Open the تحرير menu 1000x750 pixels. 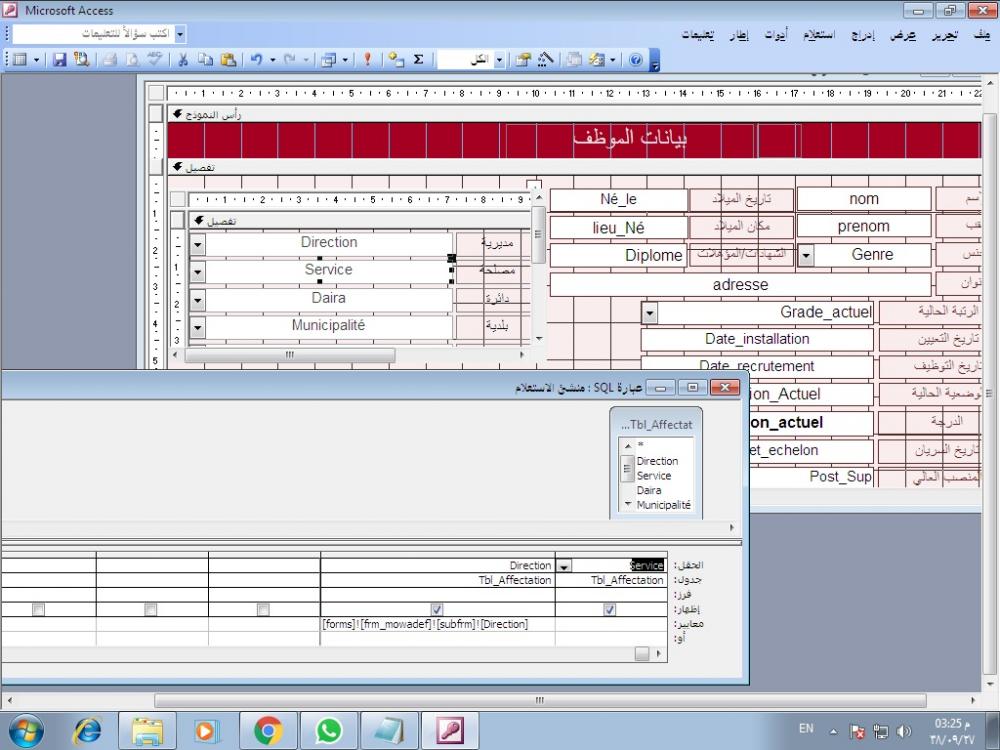945,34
